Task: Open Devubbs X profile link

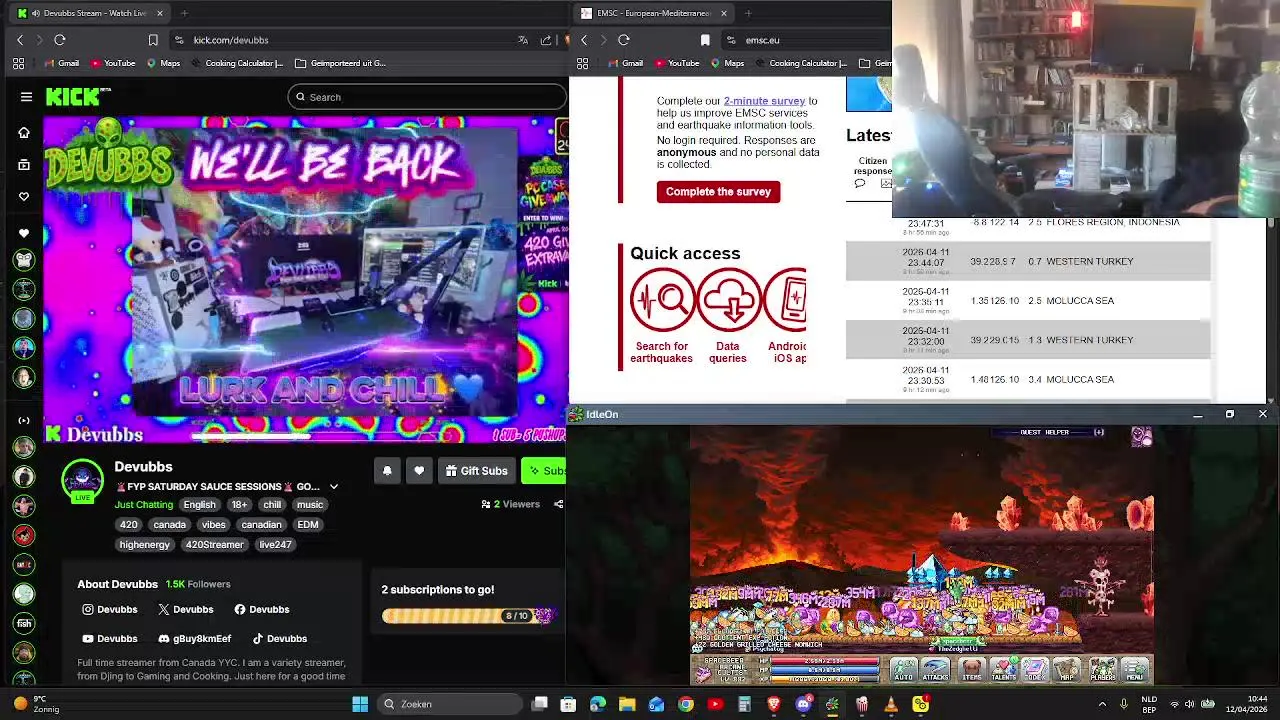Action: pos(186,609)
